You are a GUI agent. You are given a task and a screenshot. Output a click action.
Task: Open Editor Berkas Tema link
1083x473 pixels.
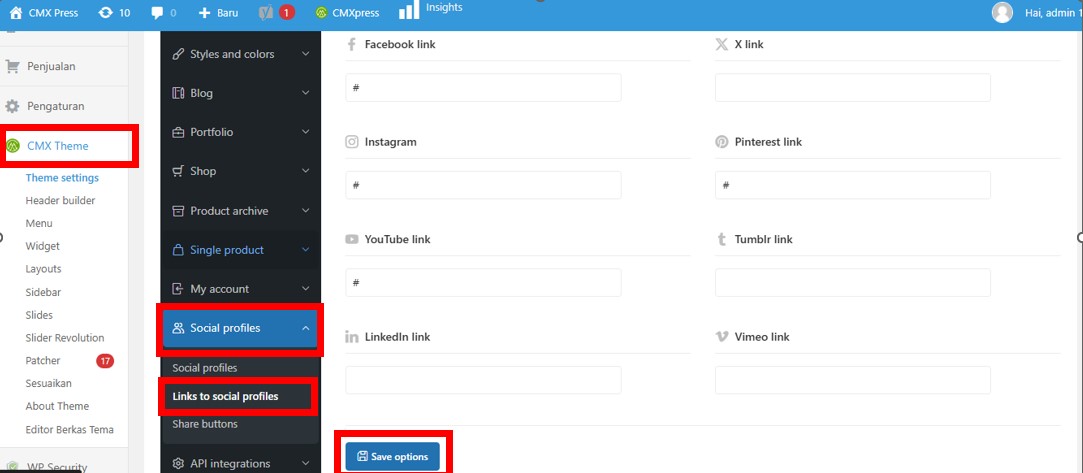[69, 429]
